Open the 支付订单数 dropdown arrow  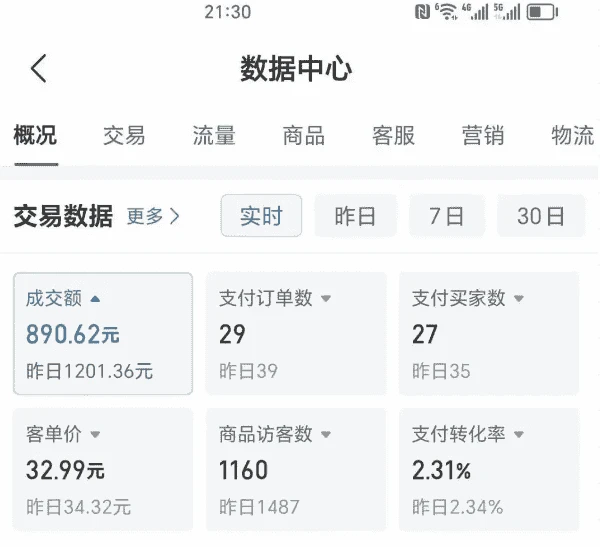pos(326,298)
